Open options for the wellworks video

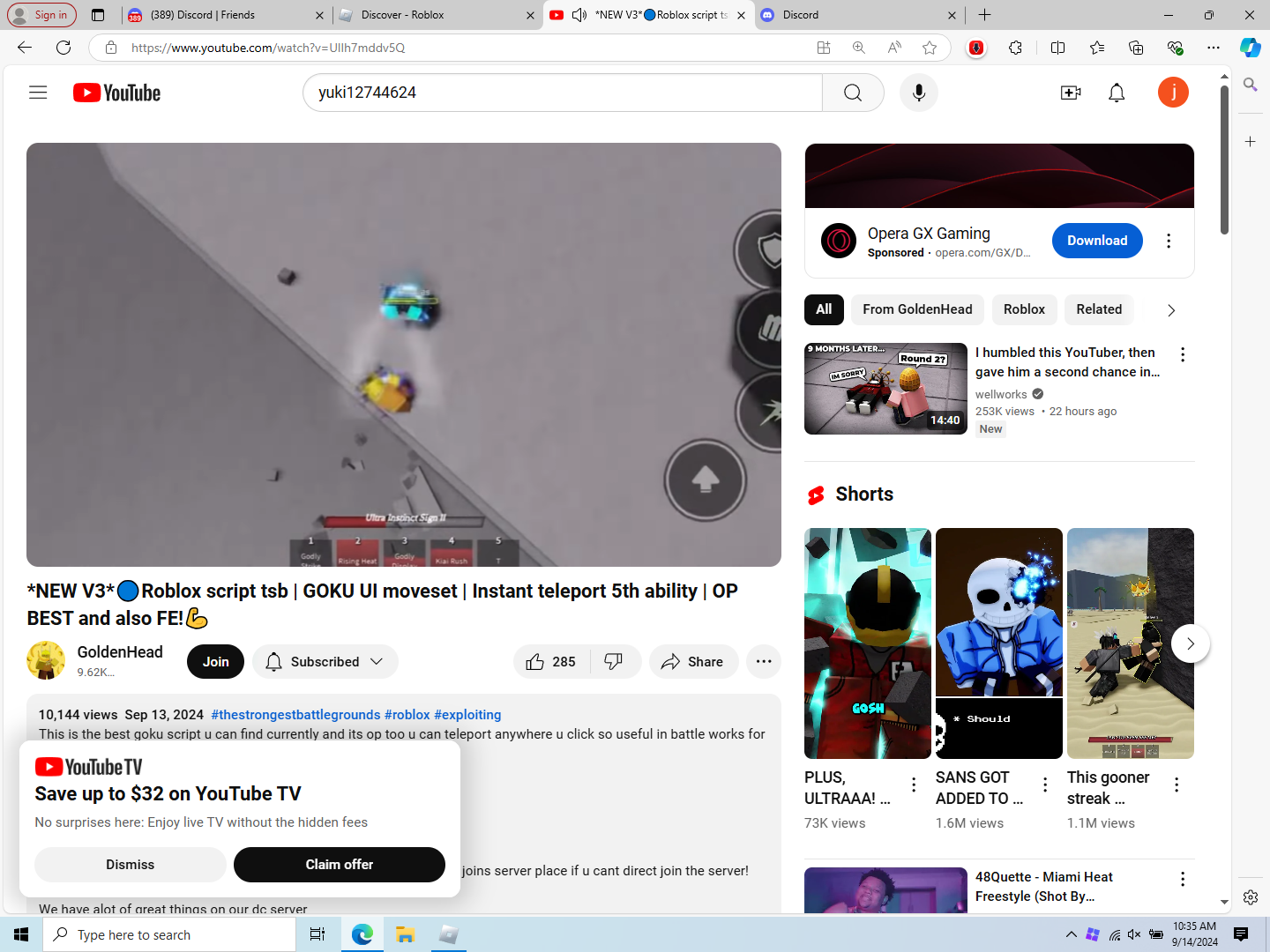[x=1183, y=354]
